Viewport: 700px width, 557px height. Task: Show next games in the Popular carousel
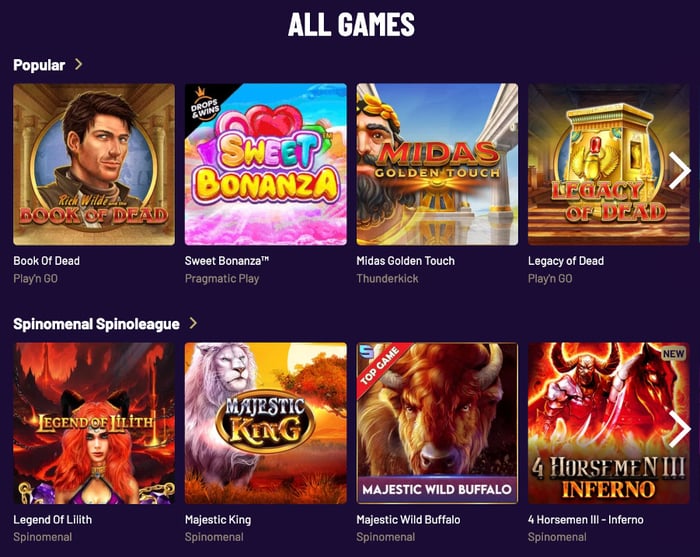click(x=679, y=170)
